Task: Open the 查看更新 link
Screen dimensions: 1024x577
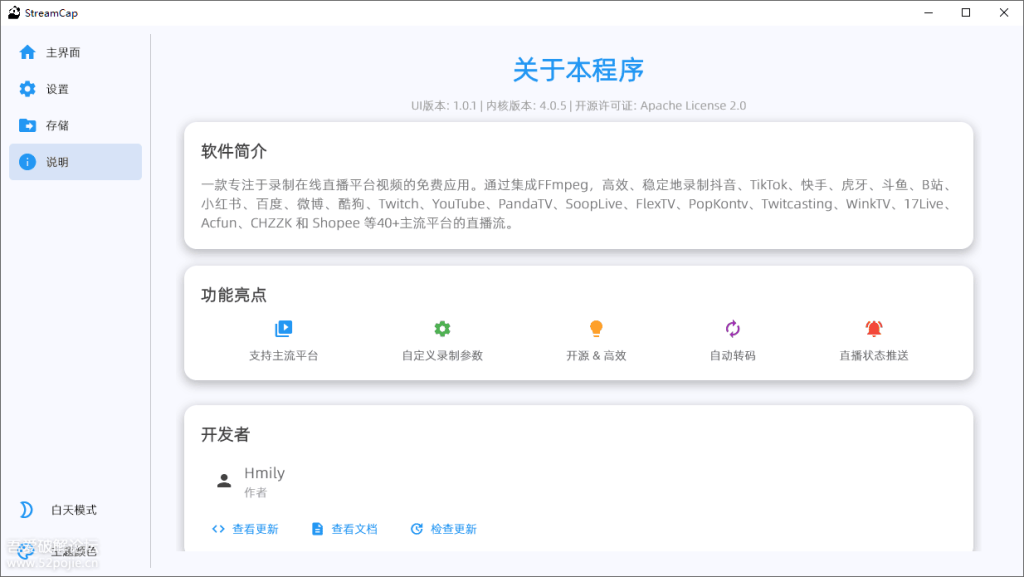Action: point(246,529)
